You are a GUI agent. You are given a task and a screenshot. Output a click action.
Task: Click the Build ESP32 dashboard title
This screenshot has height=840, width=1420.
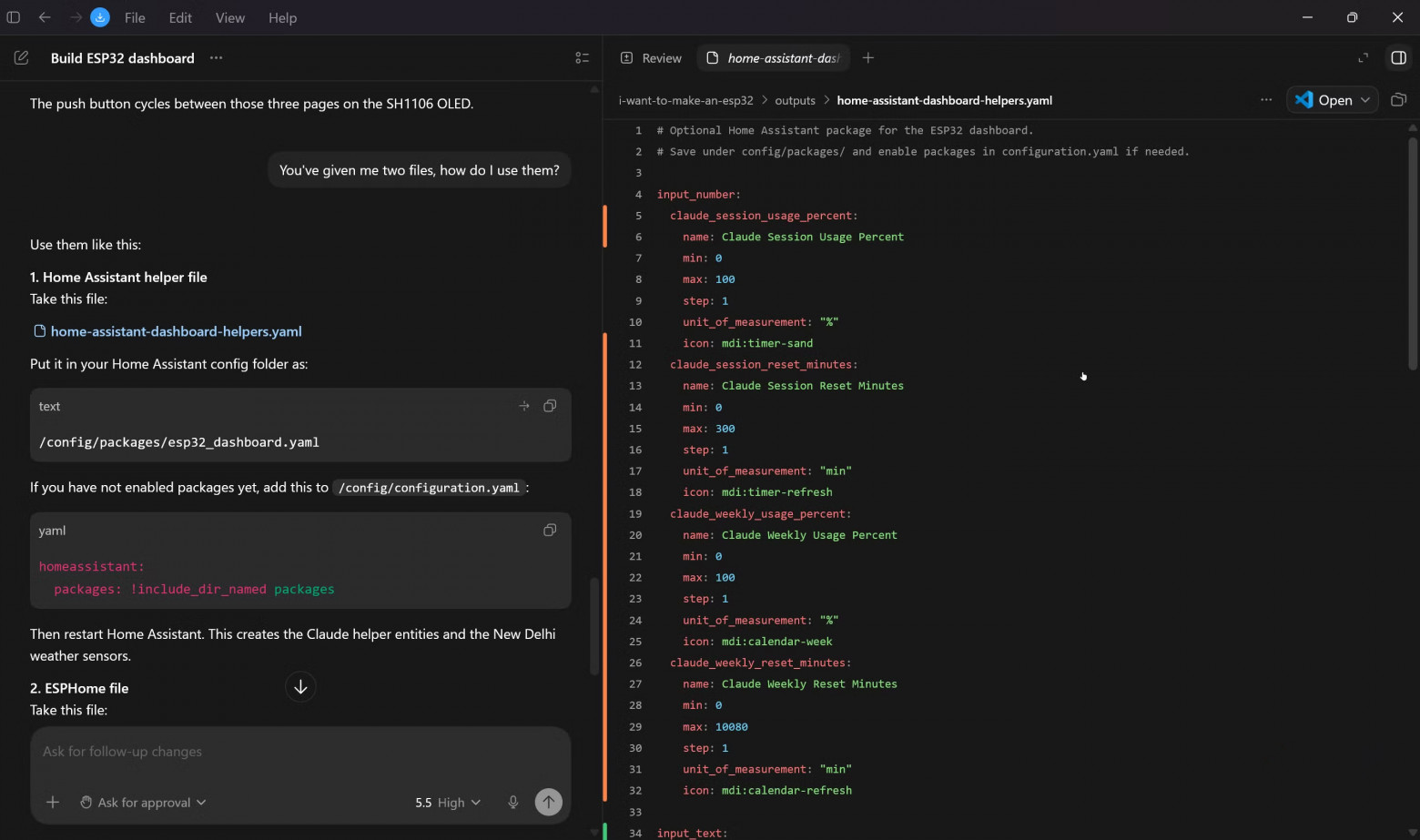click(123, 57)
